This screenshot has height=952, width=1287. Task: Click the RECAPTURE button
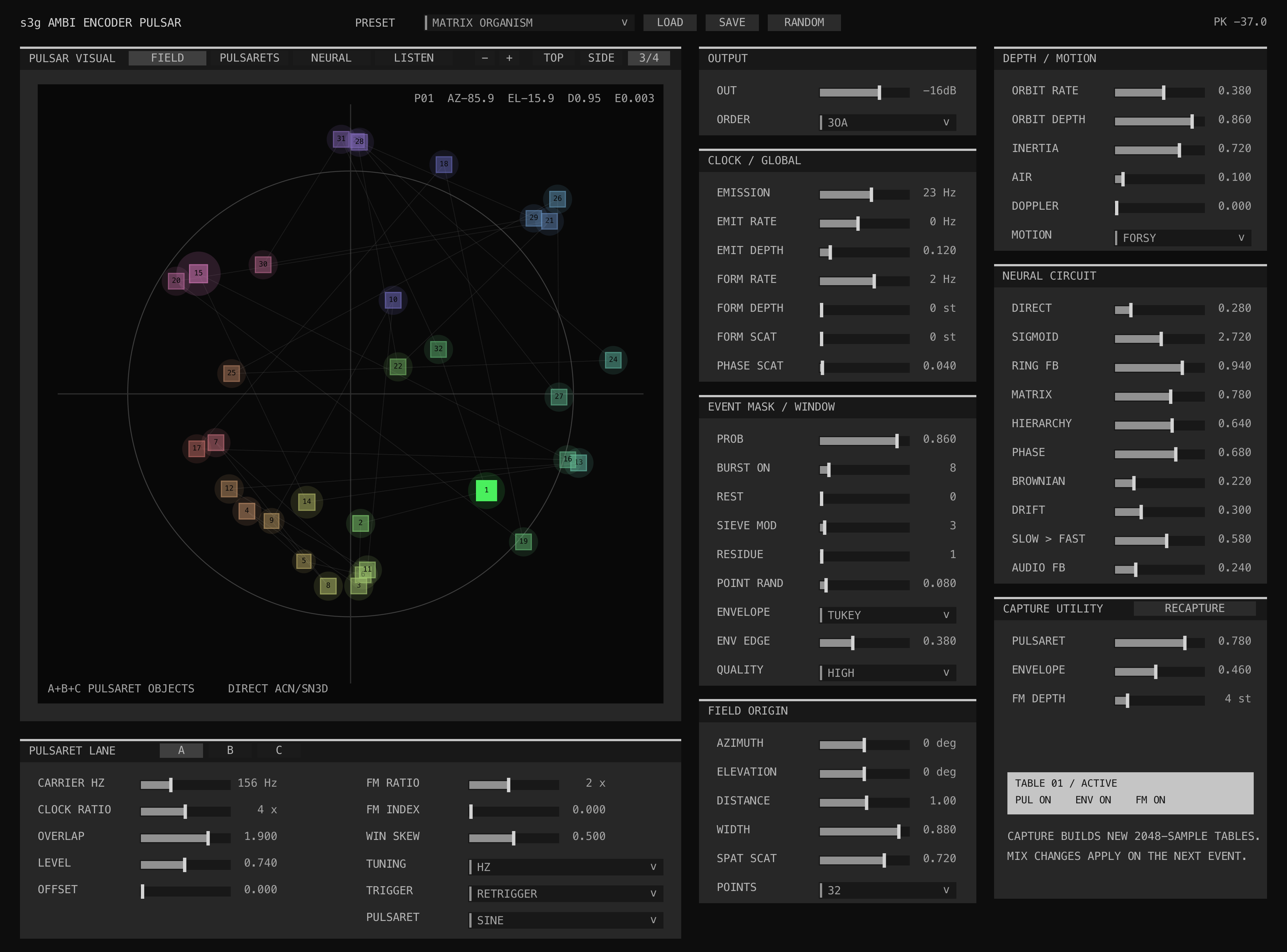pos(1195,608)
